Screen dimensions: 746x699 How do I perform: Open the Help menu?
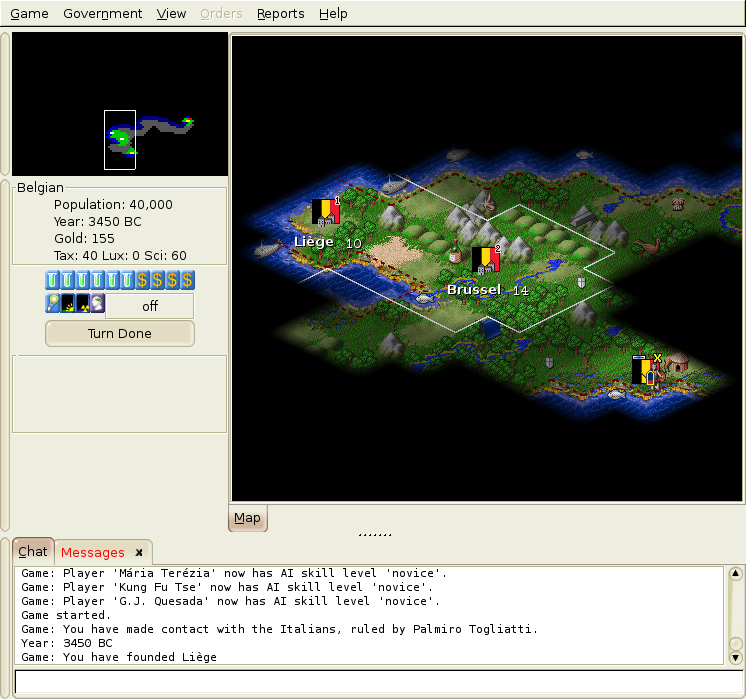point(333,13)
